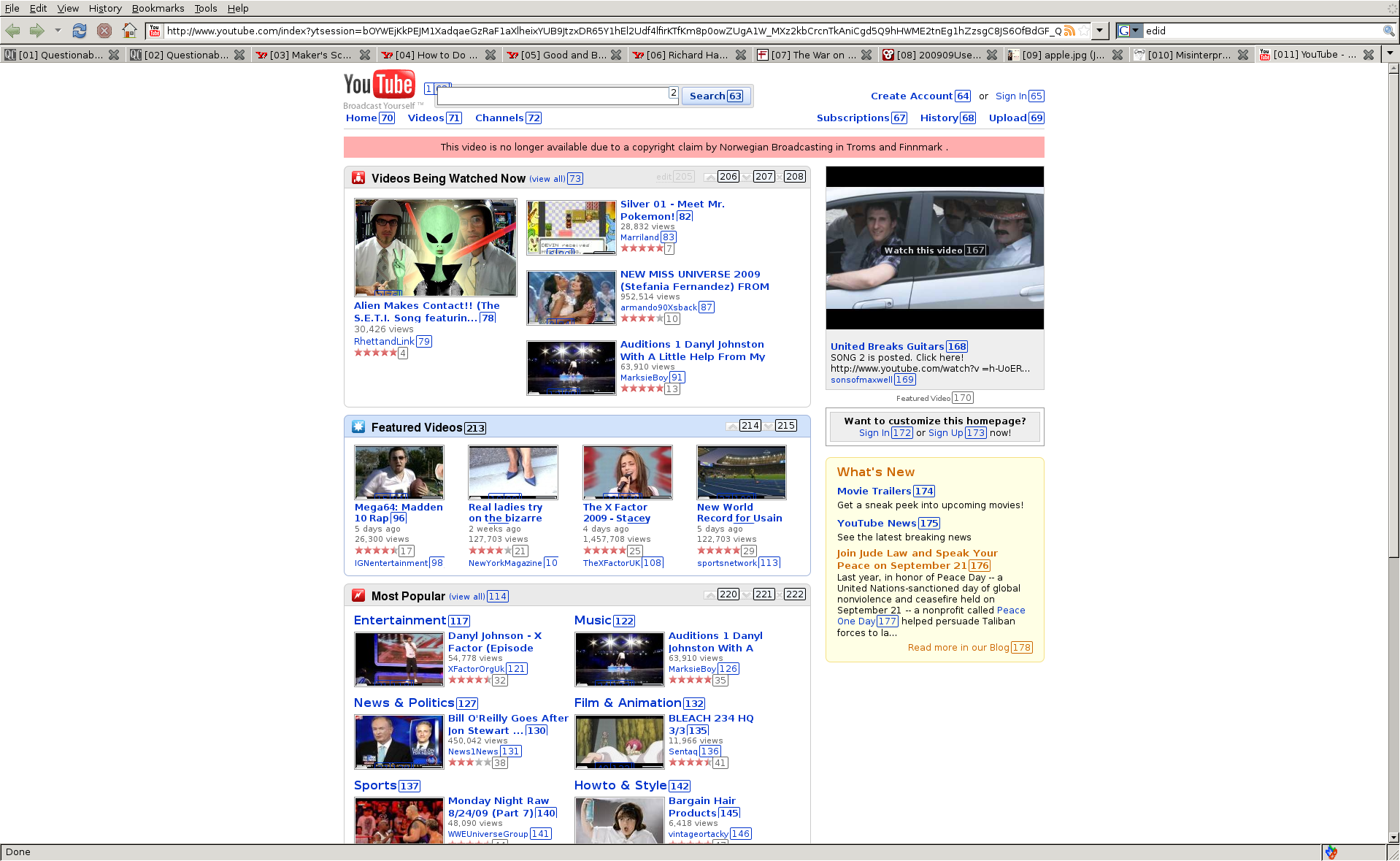This screenshot has height=861, width=1400.
Task: Close the [03] Maker's Sc... tab
Action: point(365,55)
